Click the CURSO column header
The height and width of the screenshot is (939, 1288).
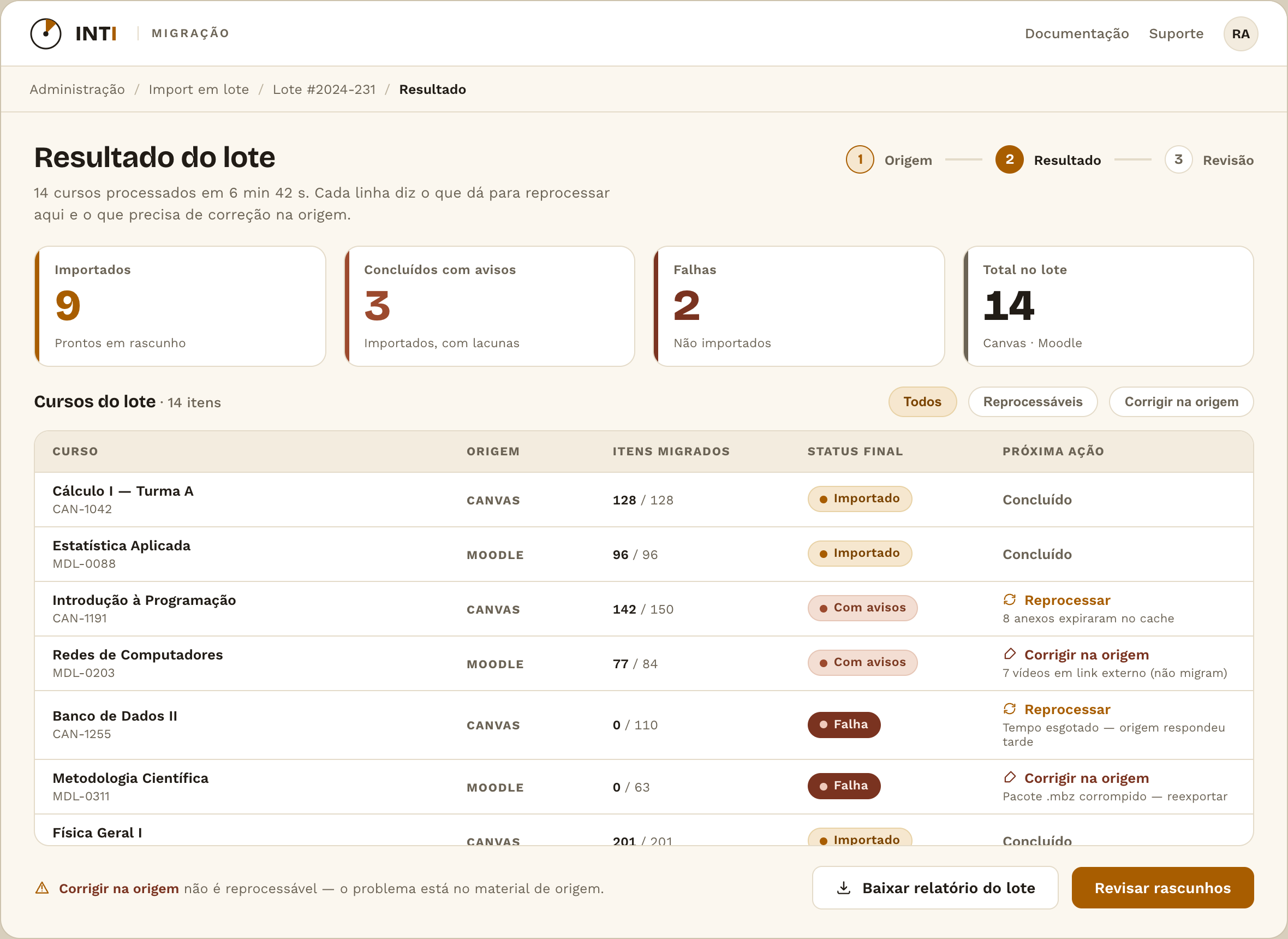pyautogui.click(x=75, y=451)
